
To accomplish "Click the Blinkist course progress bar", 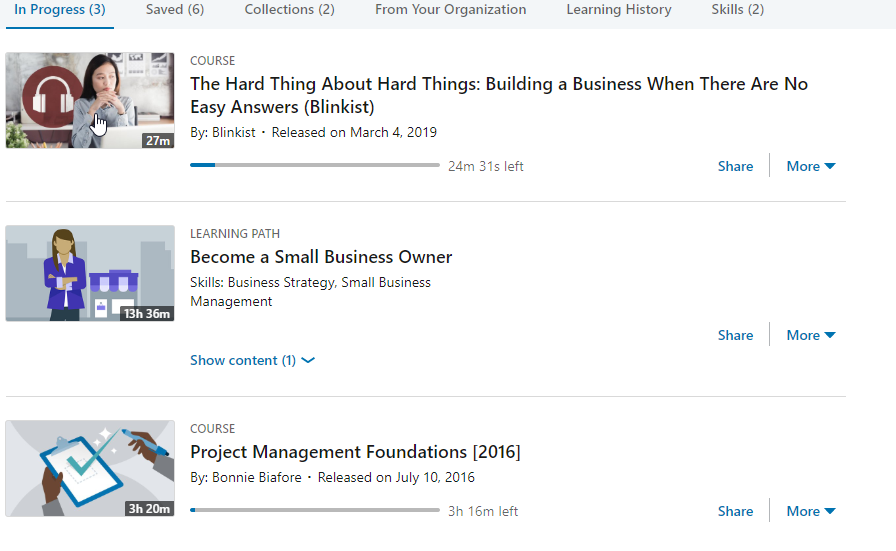I will click(314, 165).
